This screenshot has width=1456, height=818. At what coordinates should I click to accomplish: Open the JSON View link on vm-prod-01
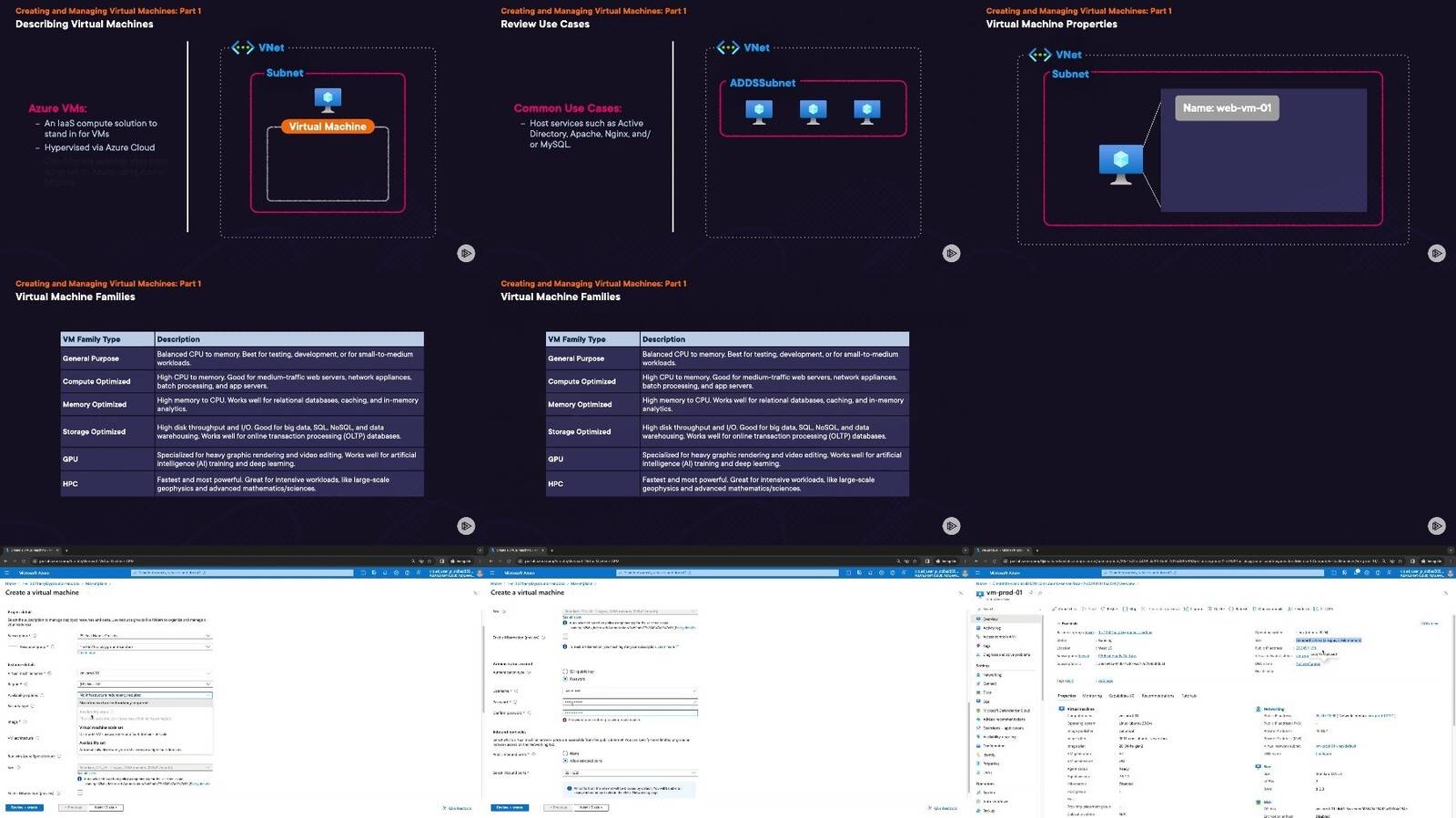pyautogui.click(x=1430, y=623)
